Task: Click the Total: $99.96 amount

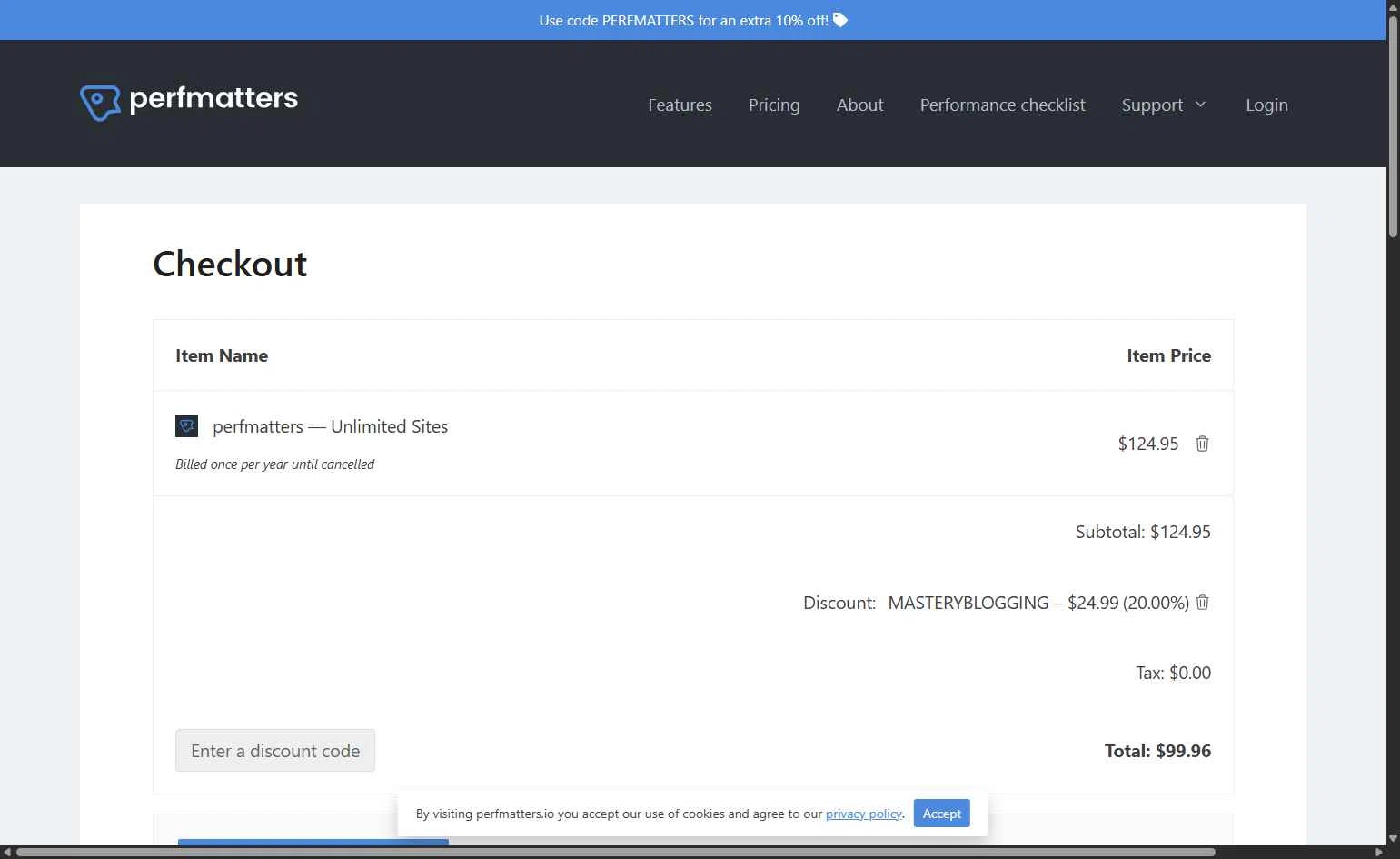Action: [x=1157, y=751]
